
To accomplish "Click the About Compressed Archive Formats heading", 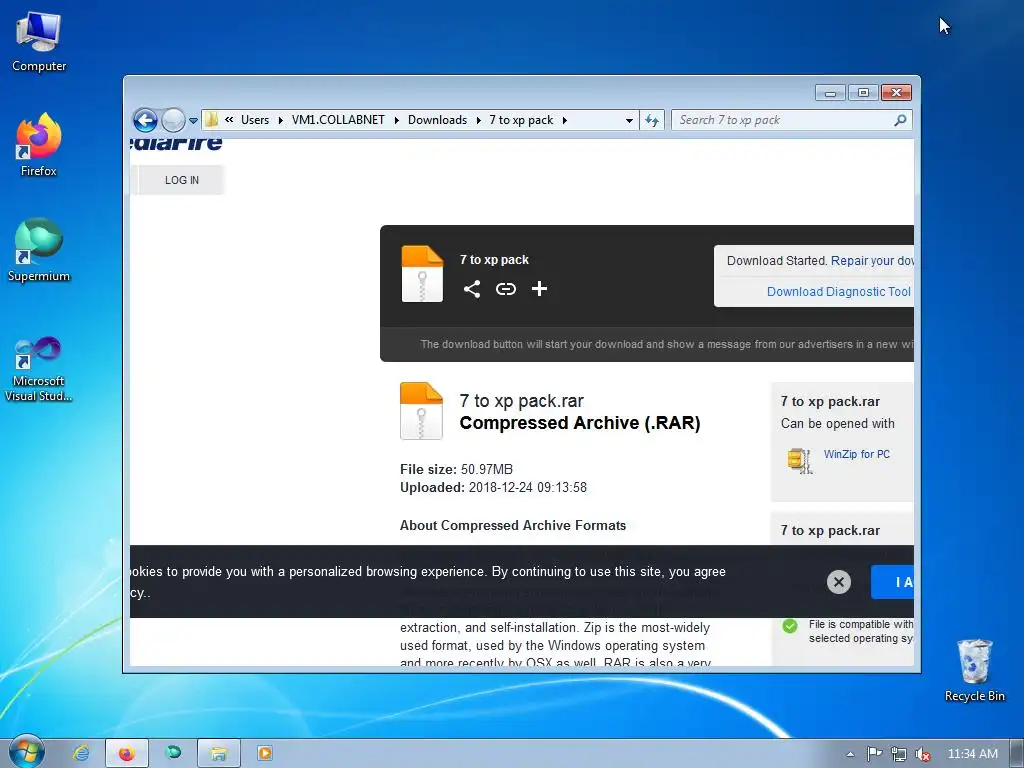I will (x=513, y=526).
